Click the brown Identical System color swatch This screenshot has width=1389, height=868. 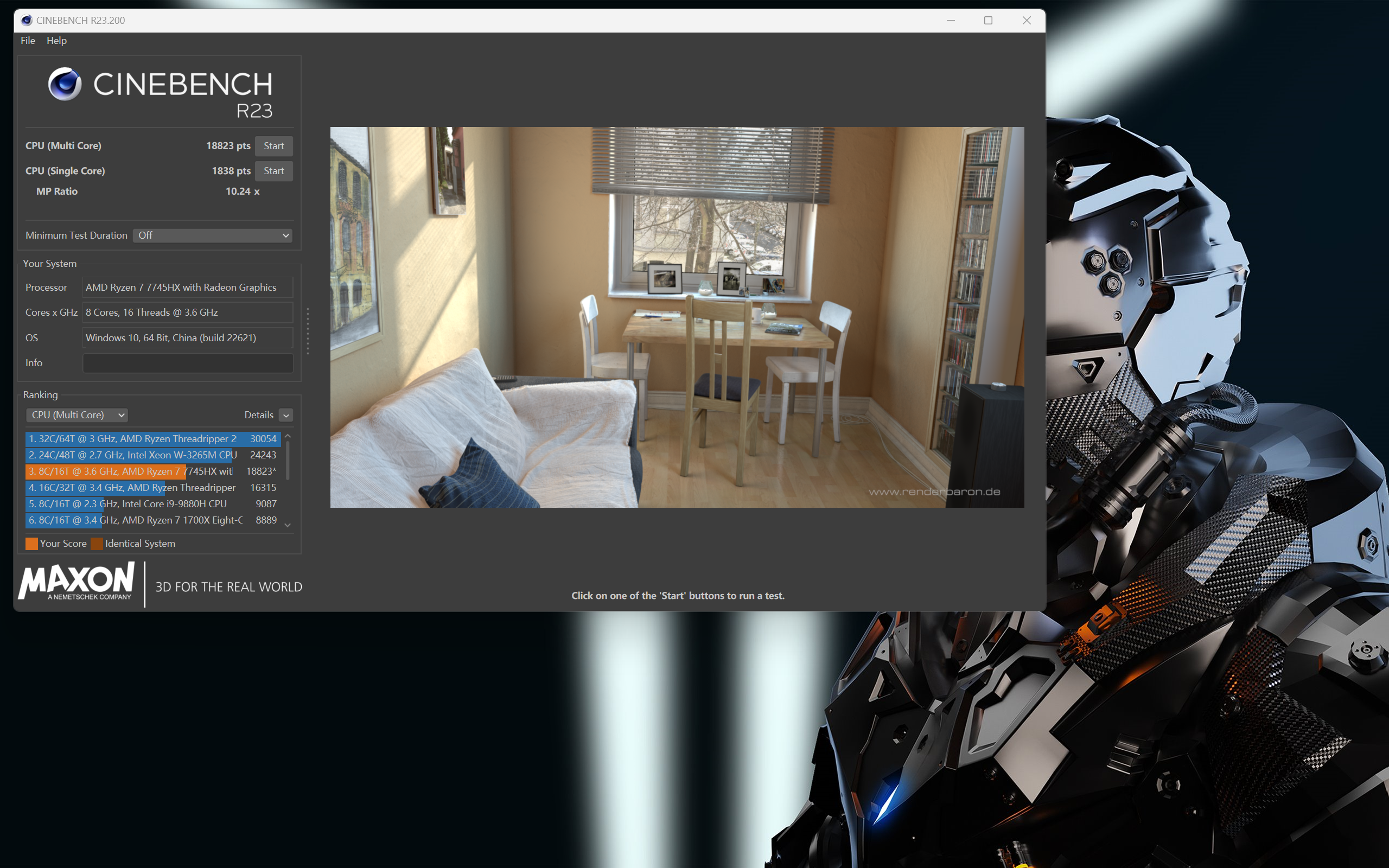pyautogui.click(x=97, y=544)
